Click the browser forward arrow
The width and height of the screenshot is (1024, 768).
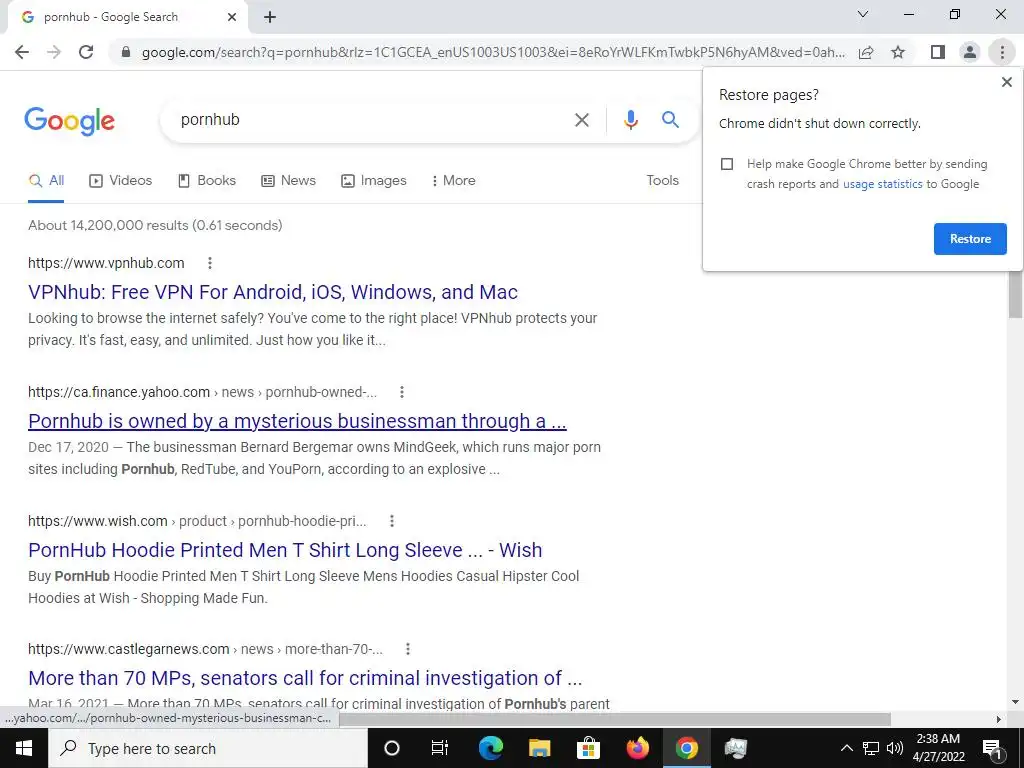pos(54,52)
